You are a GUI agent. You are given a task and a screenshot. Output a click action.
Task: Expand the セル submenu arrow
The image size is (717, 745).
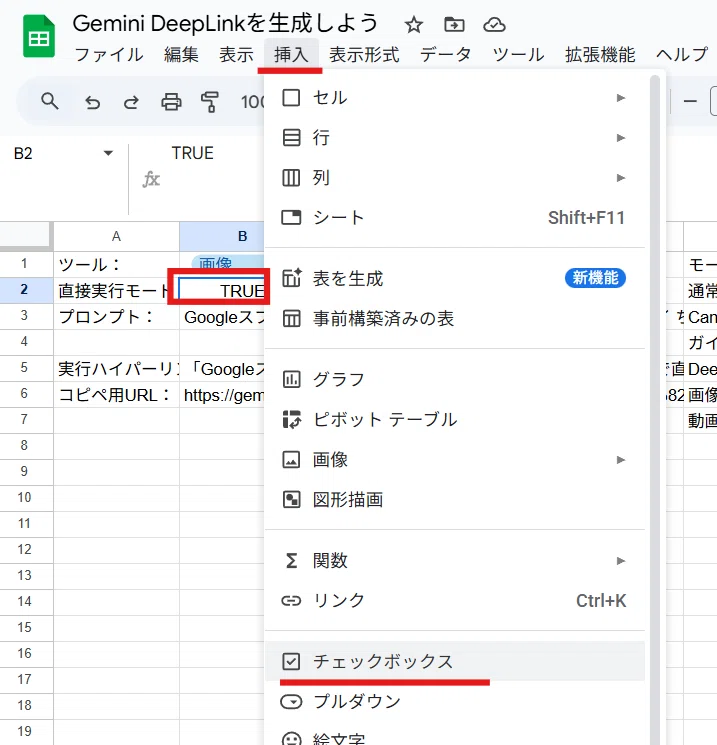(621, 98)
